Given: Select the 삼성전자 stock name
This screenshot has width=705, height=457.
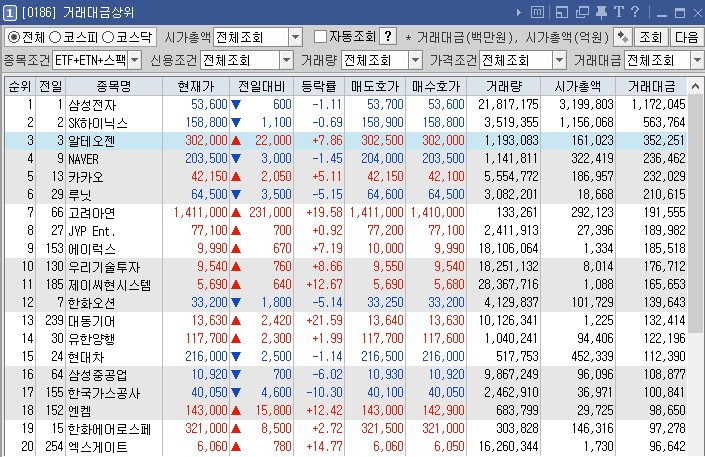Looking at the screenshot, I should click(x=92, y=105).
